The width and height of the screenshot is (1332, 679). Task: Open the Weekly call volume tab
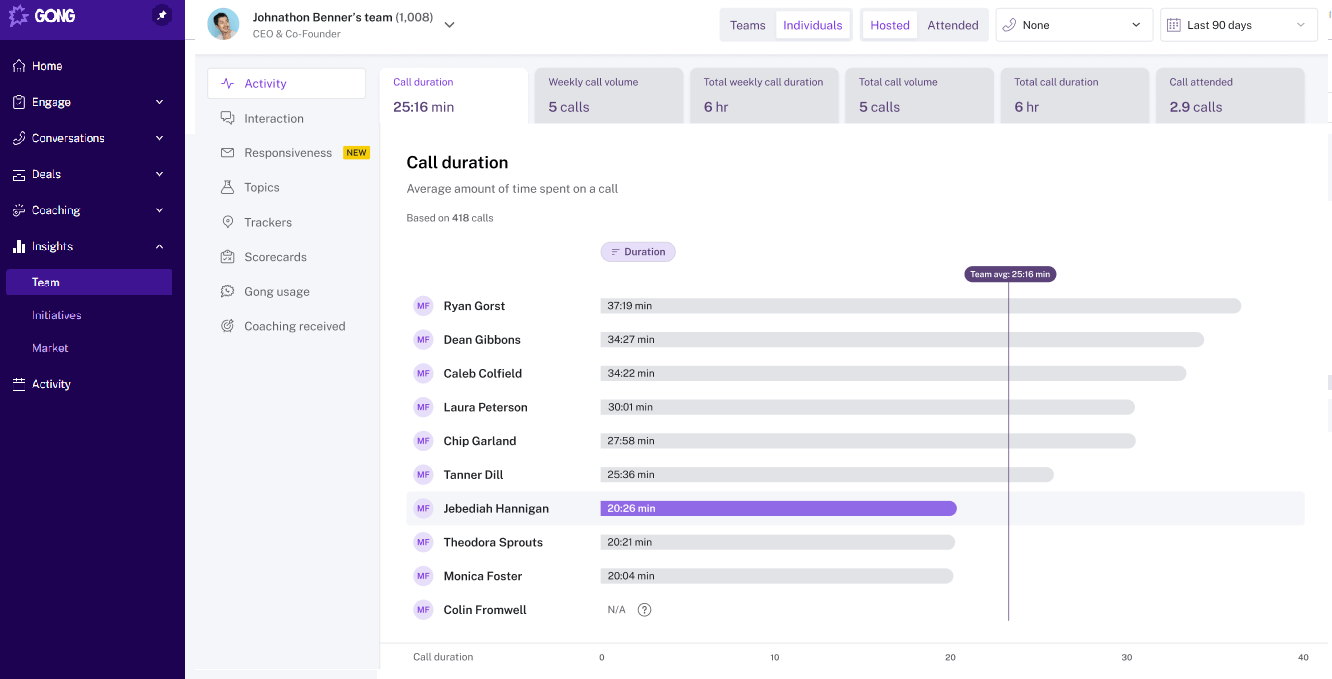click(x=608, y=95)
